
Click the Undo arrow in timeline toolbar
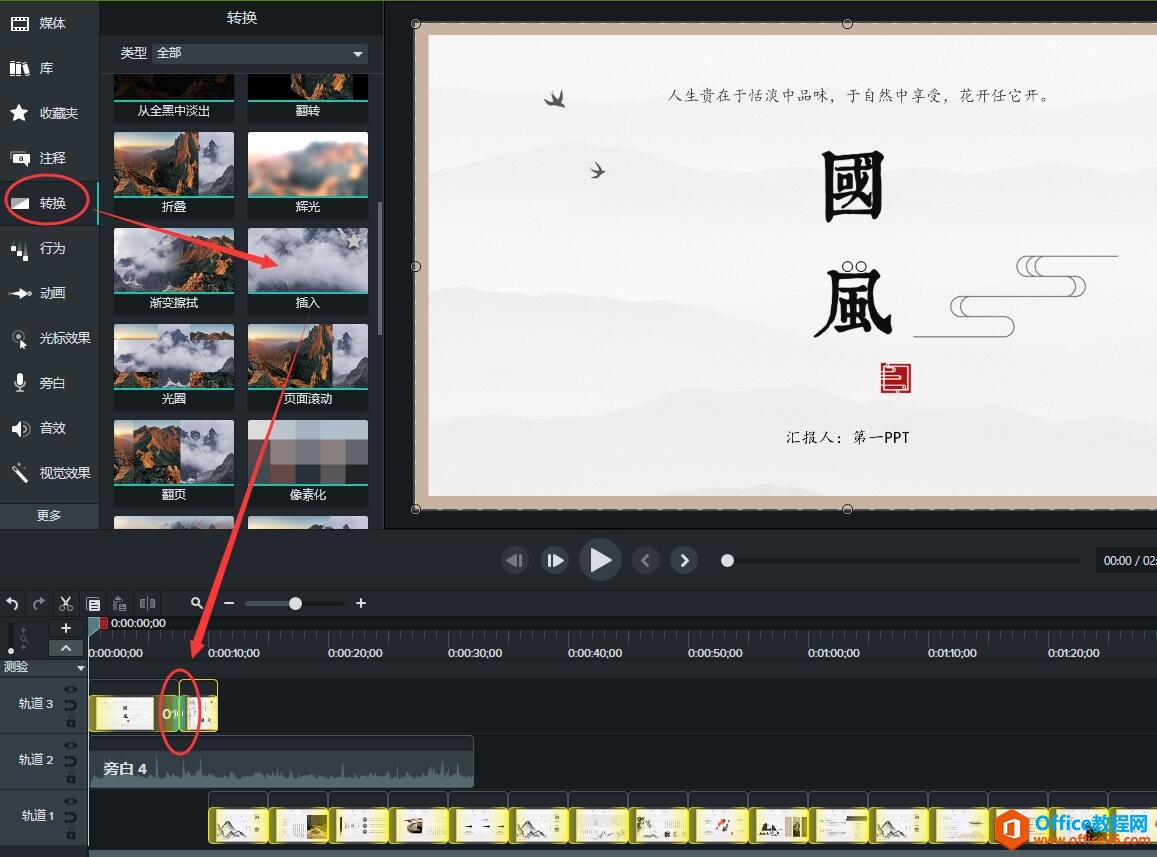[x=12, y=603]
